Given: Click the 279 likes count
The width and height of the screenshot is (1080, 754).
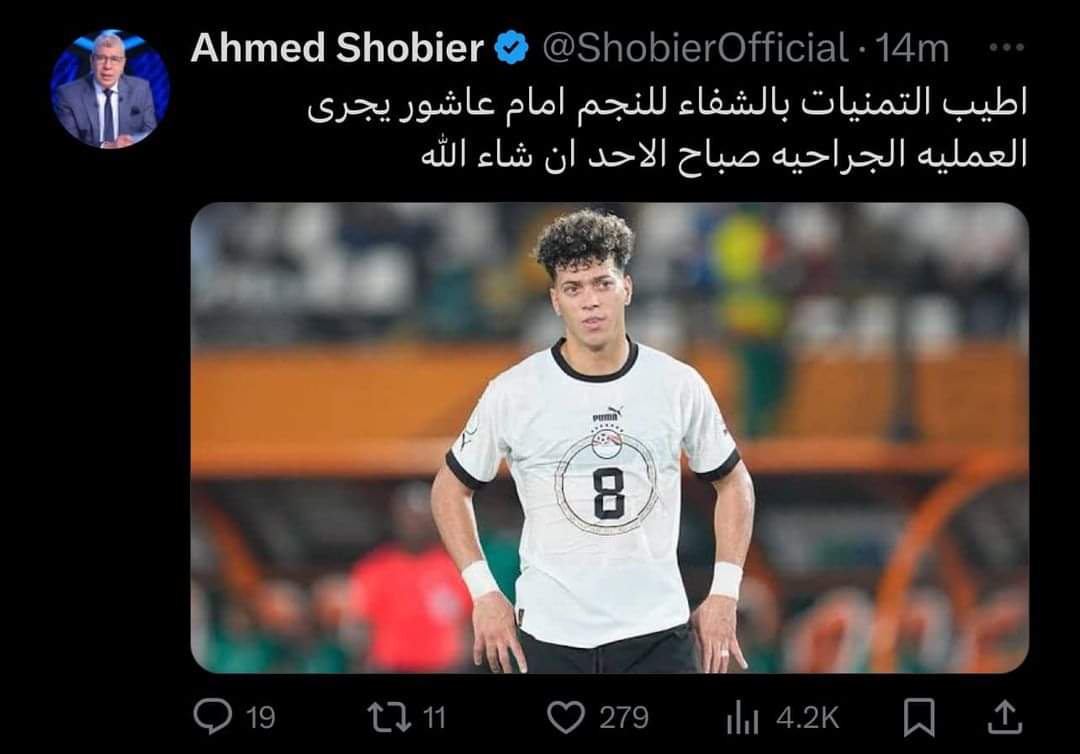Looking at the screenshot, I should pyautogui.click(x=624, y=718).
